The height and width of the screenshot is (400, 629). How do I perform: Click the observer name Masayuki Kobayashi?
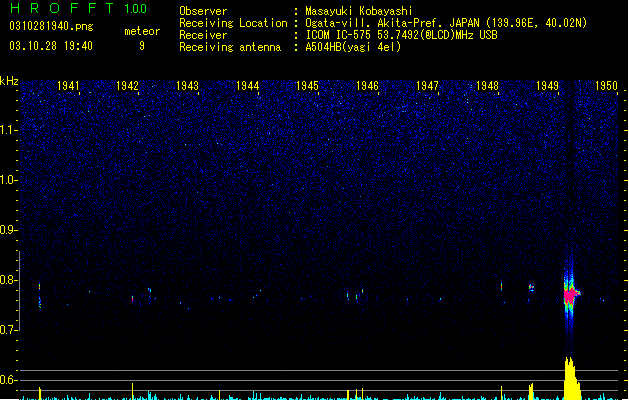click(x=359, y=11)
